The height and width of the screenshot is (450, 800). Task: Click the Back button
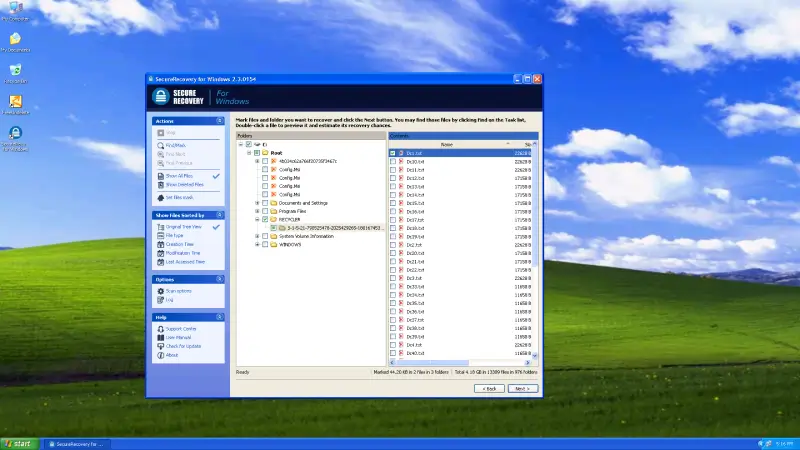(489, 389)
